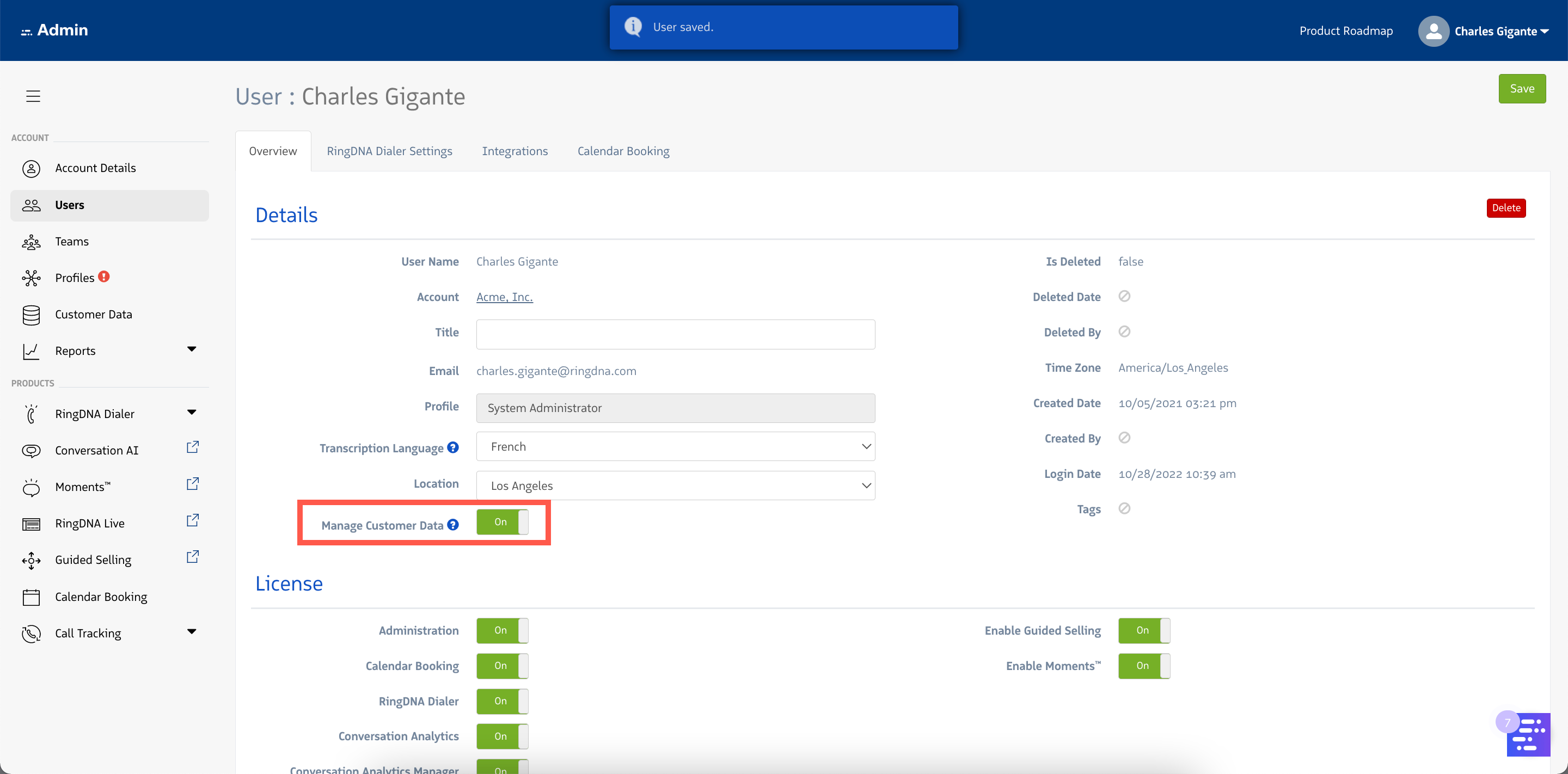The width and height of the screenshot is (1568, 774).
Task: Click the Title input field
Action: pyautogui.click(x=676, y=334)
